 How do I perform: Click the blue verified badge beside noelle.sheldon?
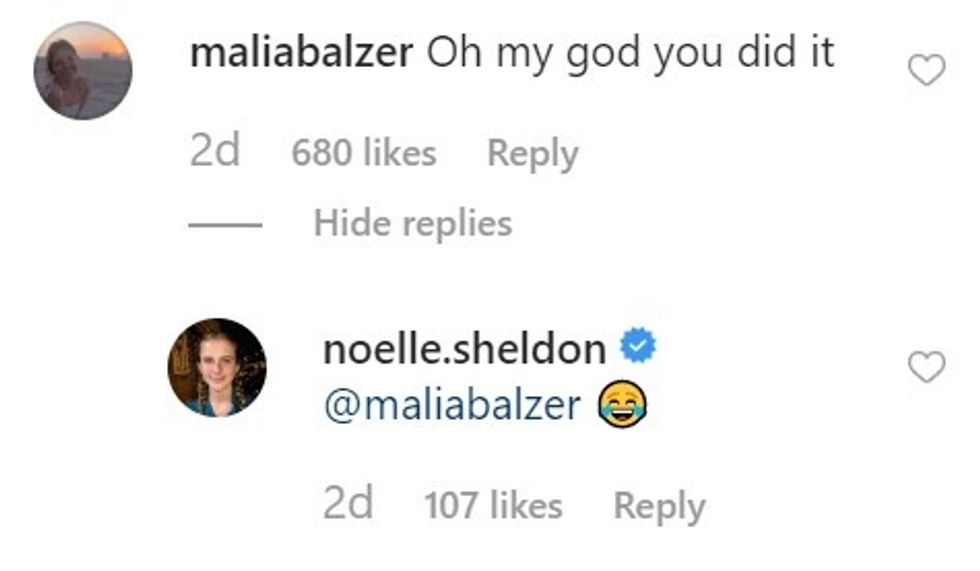tap(638, 348)
